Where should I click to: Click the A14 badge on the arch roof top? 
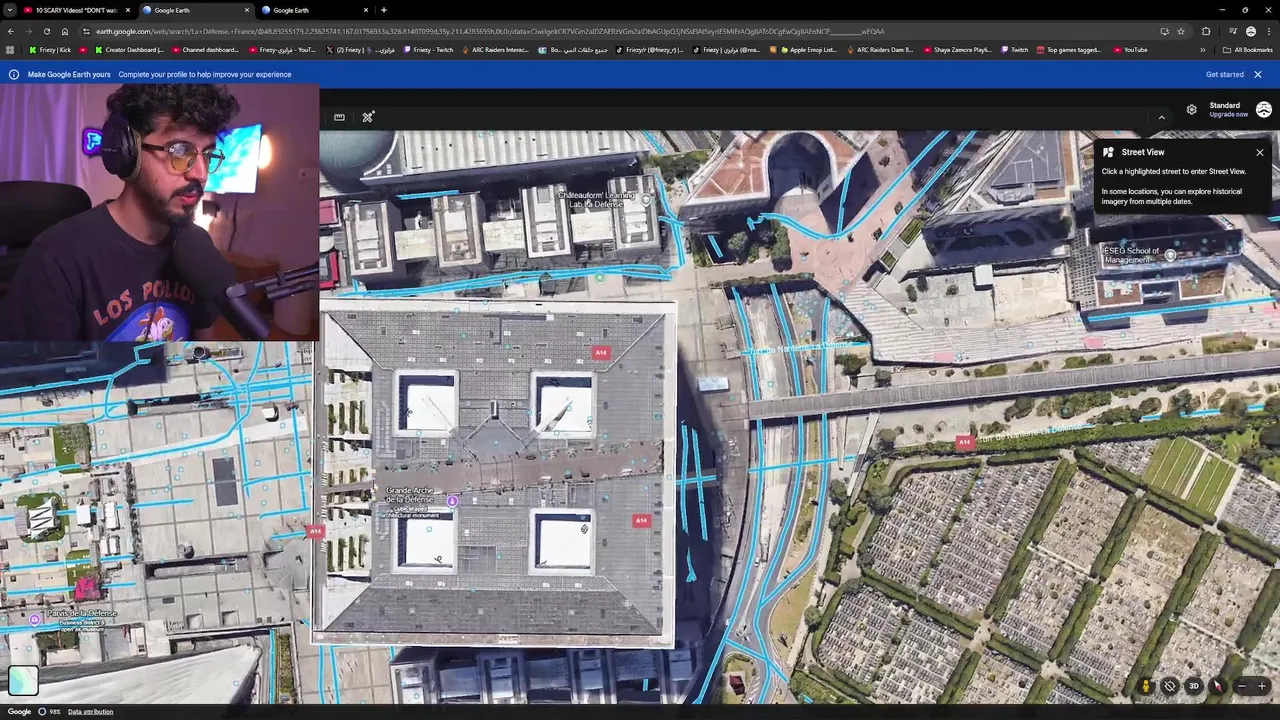(x=600, y=353)
